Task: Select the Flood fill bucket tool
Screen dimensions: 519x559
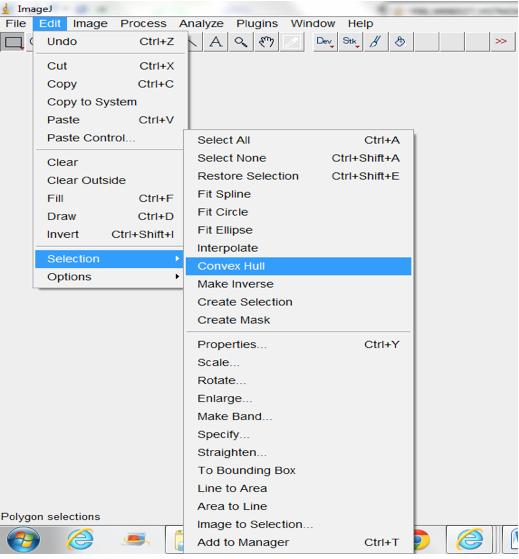Action: [x=401, y=42]
